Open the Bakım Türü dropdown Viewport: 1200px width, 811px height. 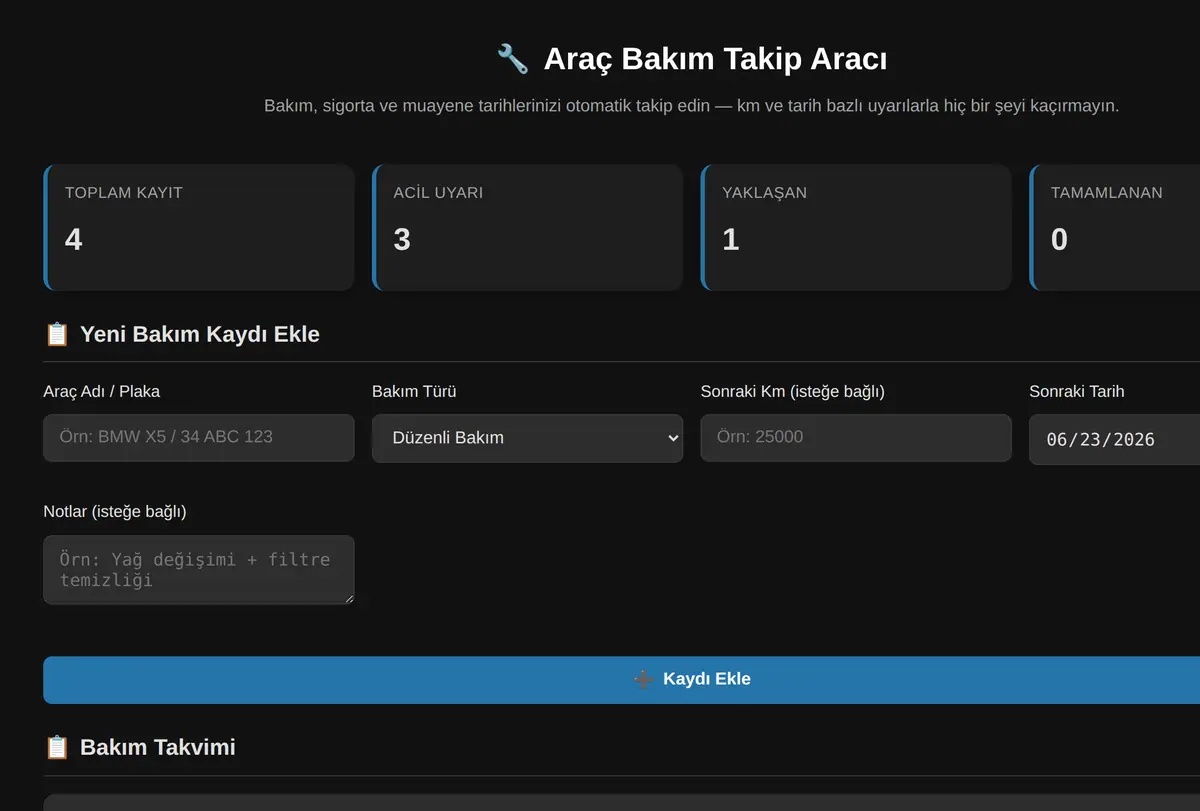527,438
